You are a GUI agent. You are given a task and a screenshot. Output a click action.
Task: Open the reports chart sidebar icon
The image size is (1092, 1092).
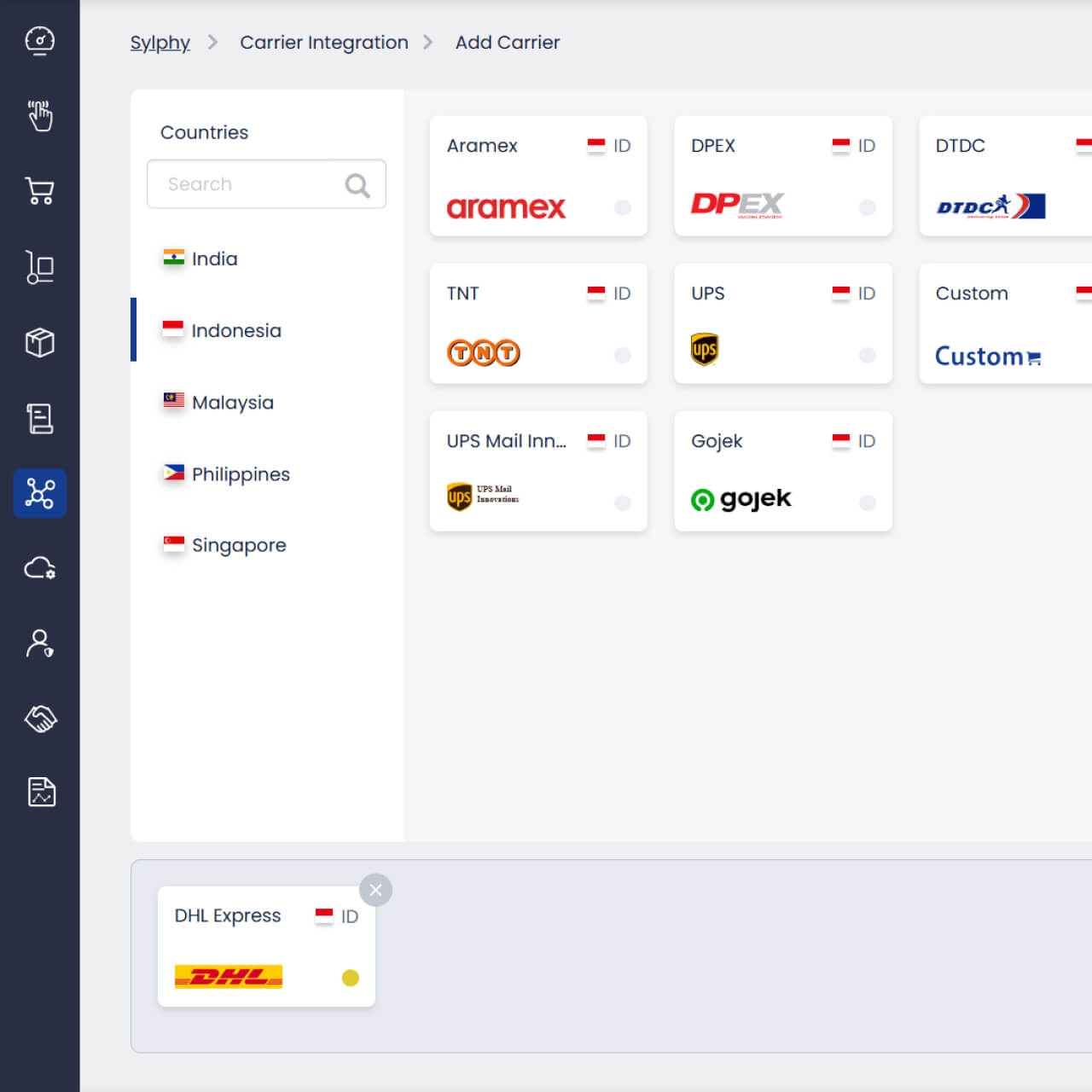40,792
